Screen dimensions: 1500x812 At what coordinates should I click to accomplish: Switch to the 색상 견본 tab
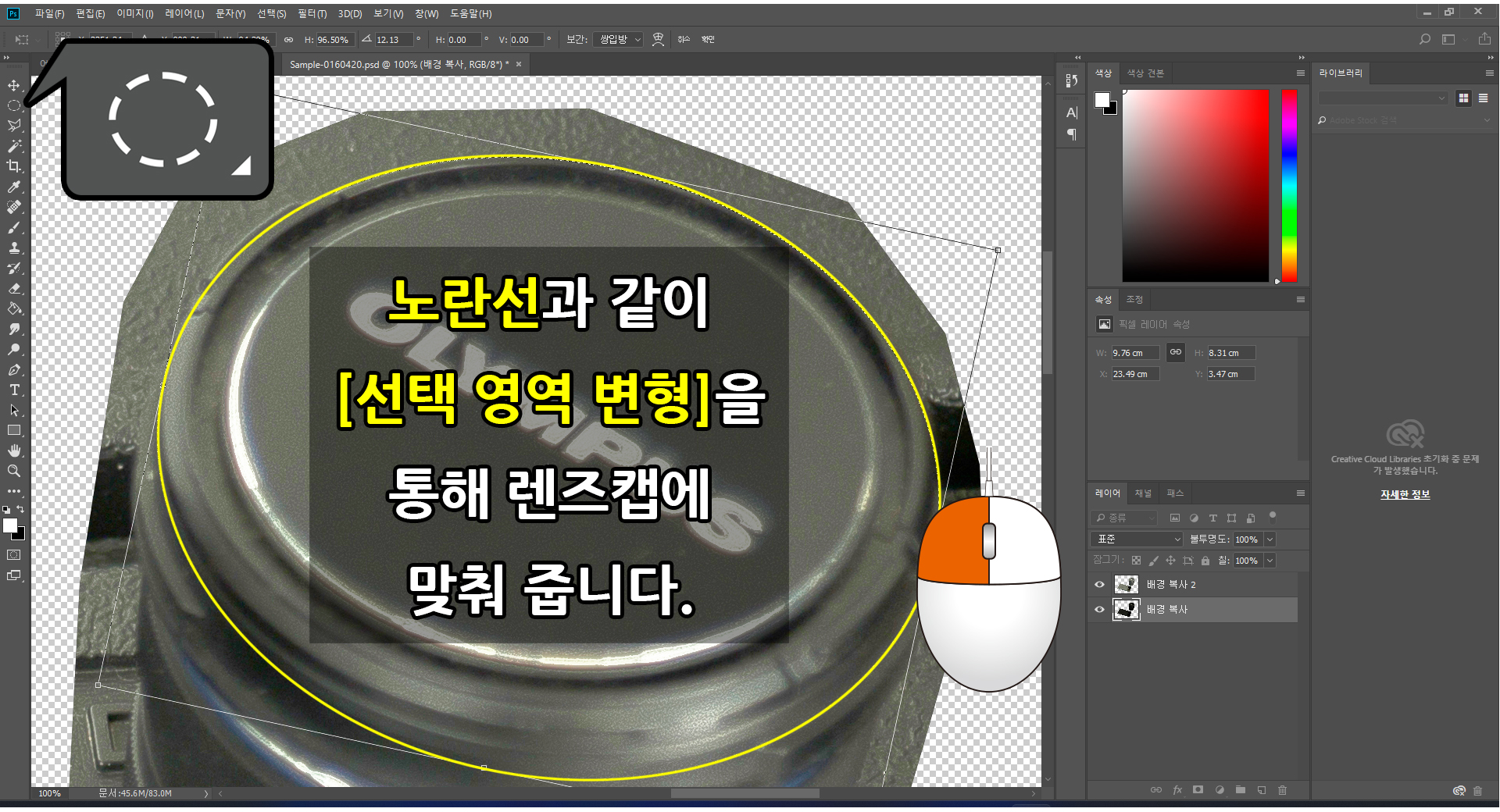coord(1145,73)
